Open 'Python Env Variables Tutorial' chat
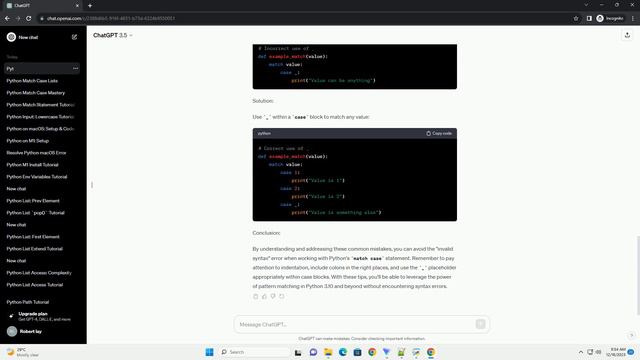The height and width of the screenshot is (360, 640). click(x=37, y=177)
